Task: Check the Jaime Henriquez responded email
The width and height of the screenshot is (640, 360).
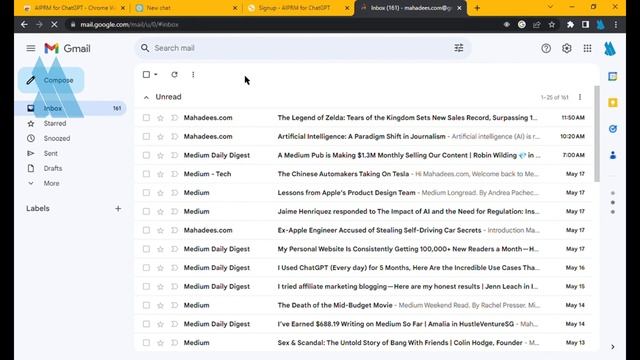Action: coord(146,211)
